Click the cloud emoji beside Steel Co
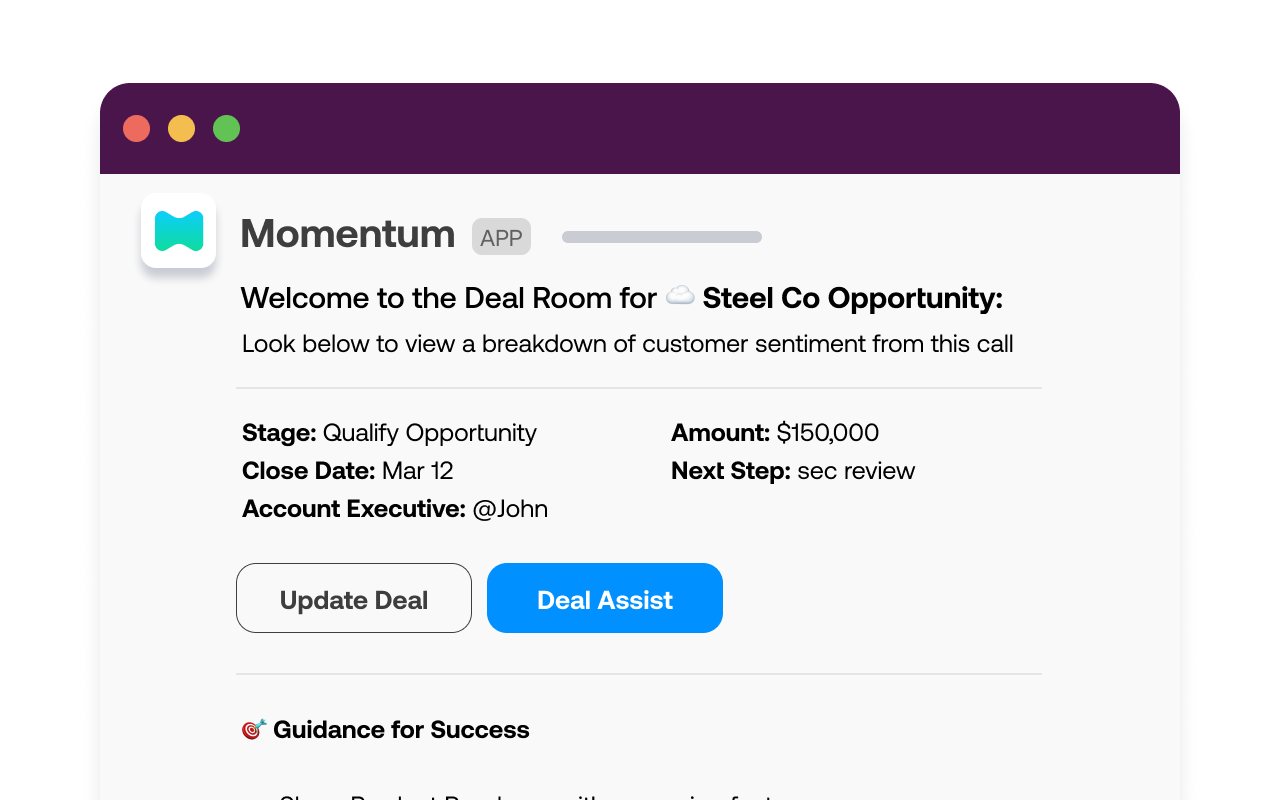Screen dimensions: 1280x800 (680, 296)
